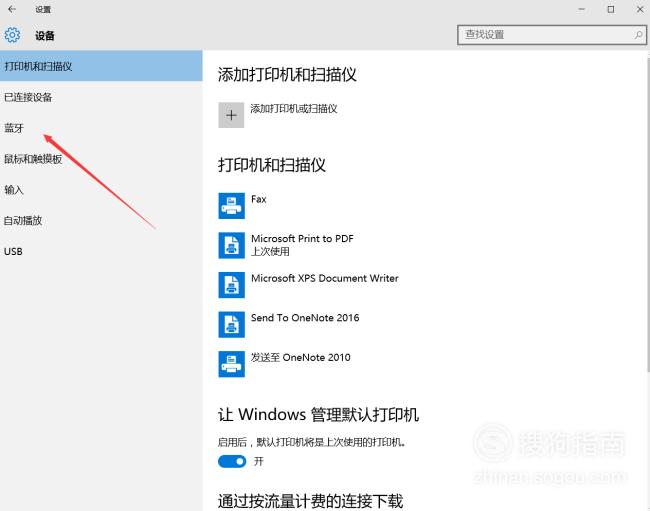Open the USB settings page
This screenshot has height=511, width=650.
tap(101, 252)
